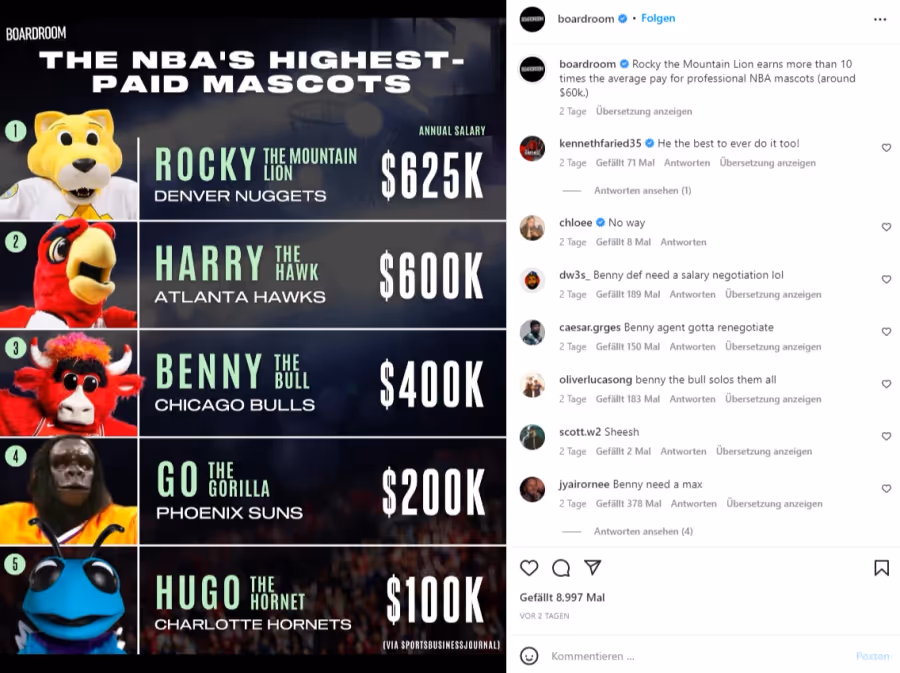Like jyairornee's comment heart
The width and height of the screenshot is (900, 673).
(886, 489)
